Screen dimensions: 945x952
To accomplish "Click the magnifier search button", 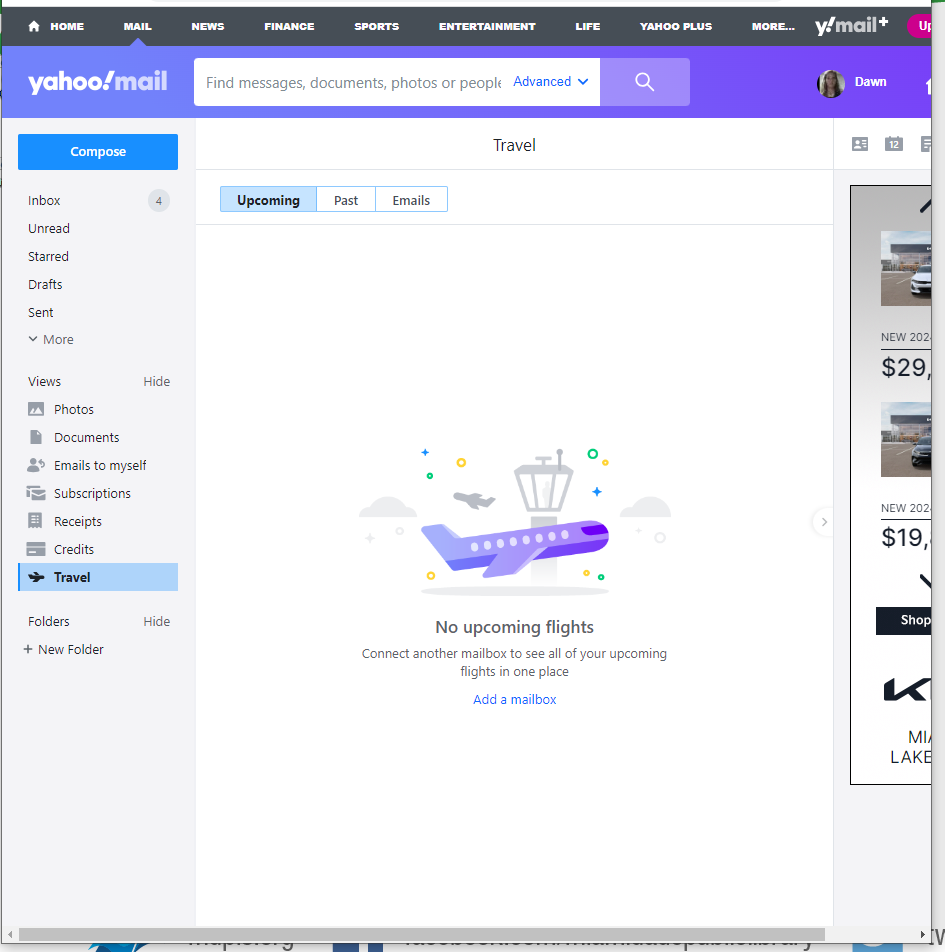I will tap(644, 82).
